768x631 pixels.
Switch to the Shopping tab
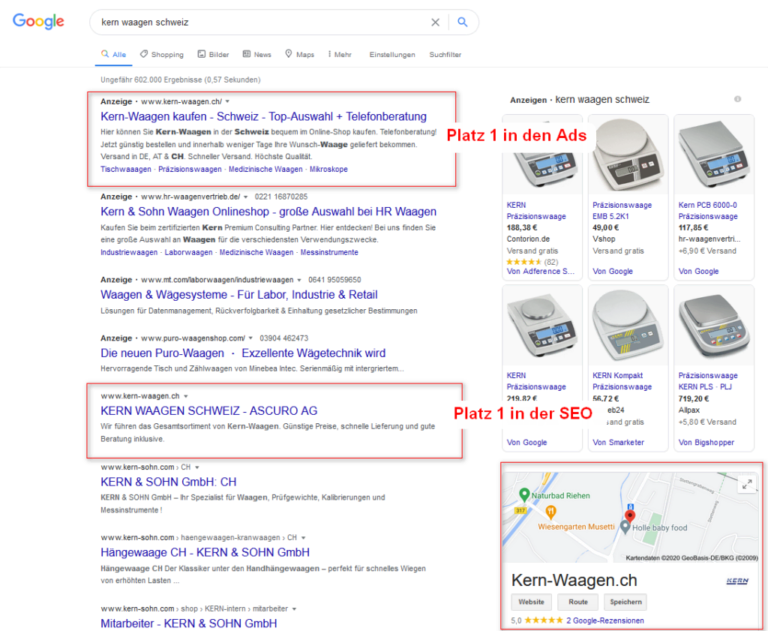162,54
